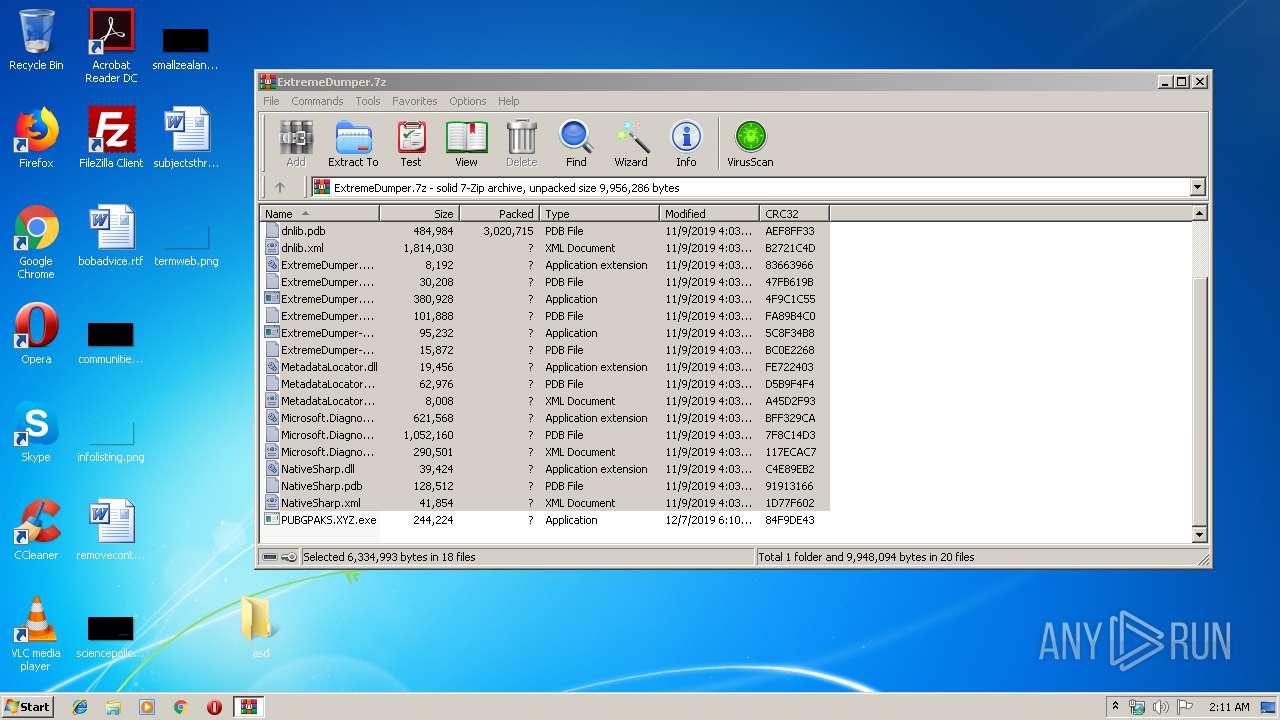
Task: Click WinRAR taskbar button
Action: (248, 706)
